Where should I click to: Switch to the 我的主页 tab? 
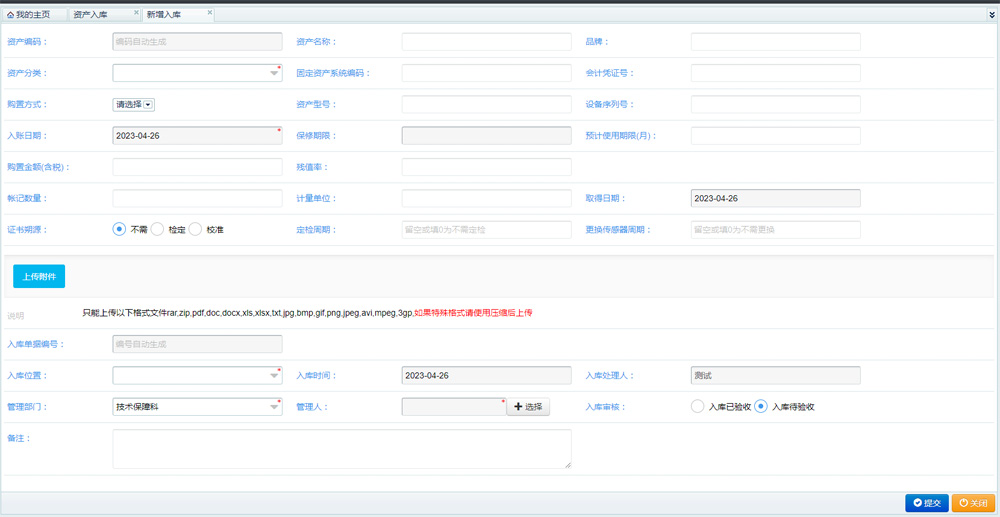click(34, 15)
